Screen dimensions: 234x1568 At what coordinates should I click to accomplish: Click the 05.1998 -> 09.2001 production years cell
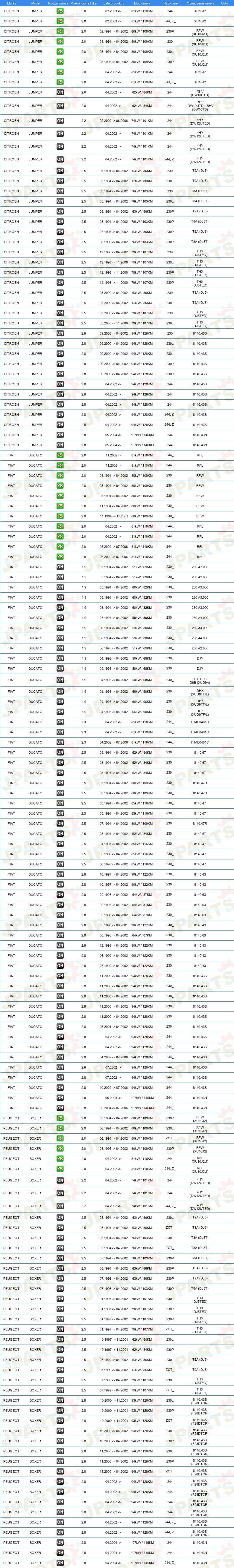point(113,925)
